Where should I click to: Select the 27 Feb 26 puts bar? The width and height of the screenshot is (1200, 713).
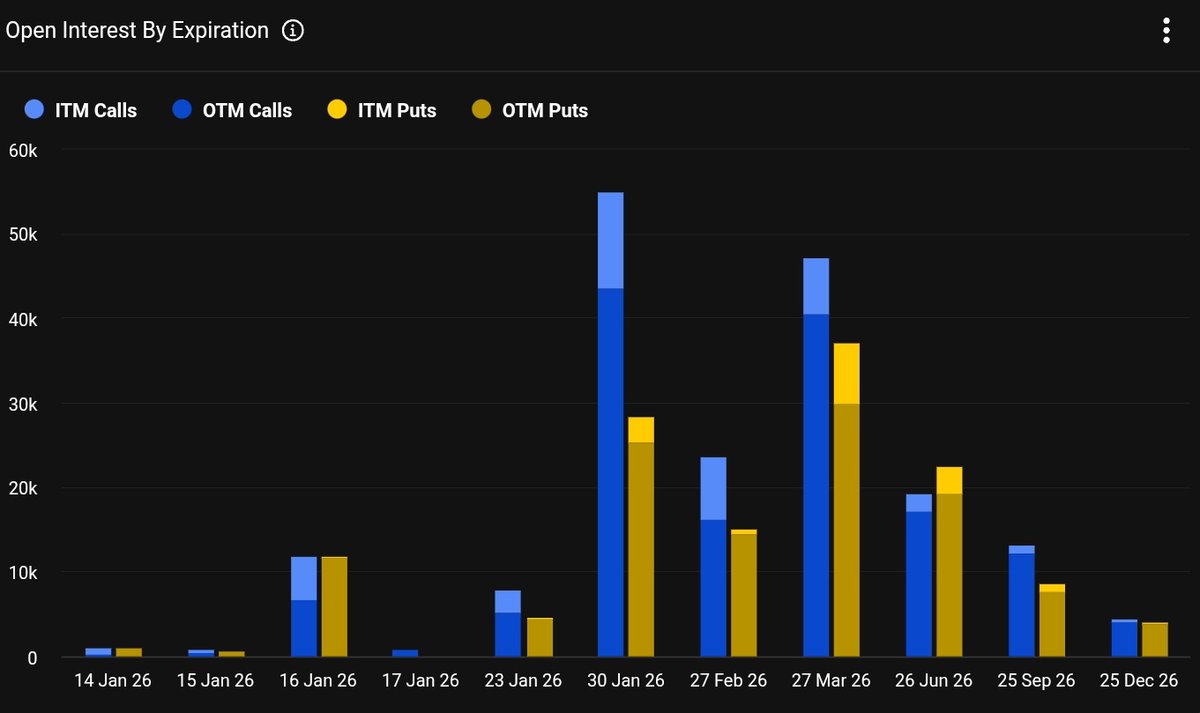pyautogui.click(x=744, y=593)
